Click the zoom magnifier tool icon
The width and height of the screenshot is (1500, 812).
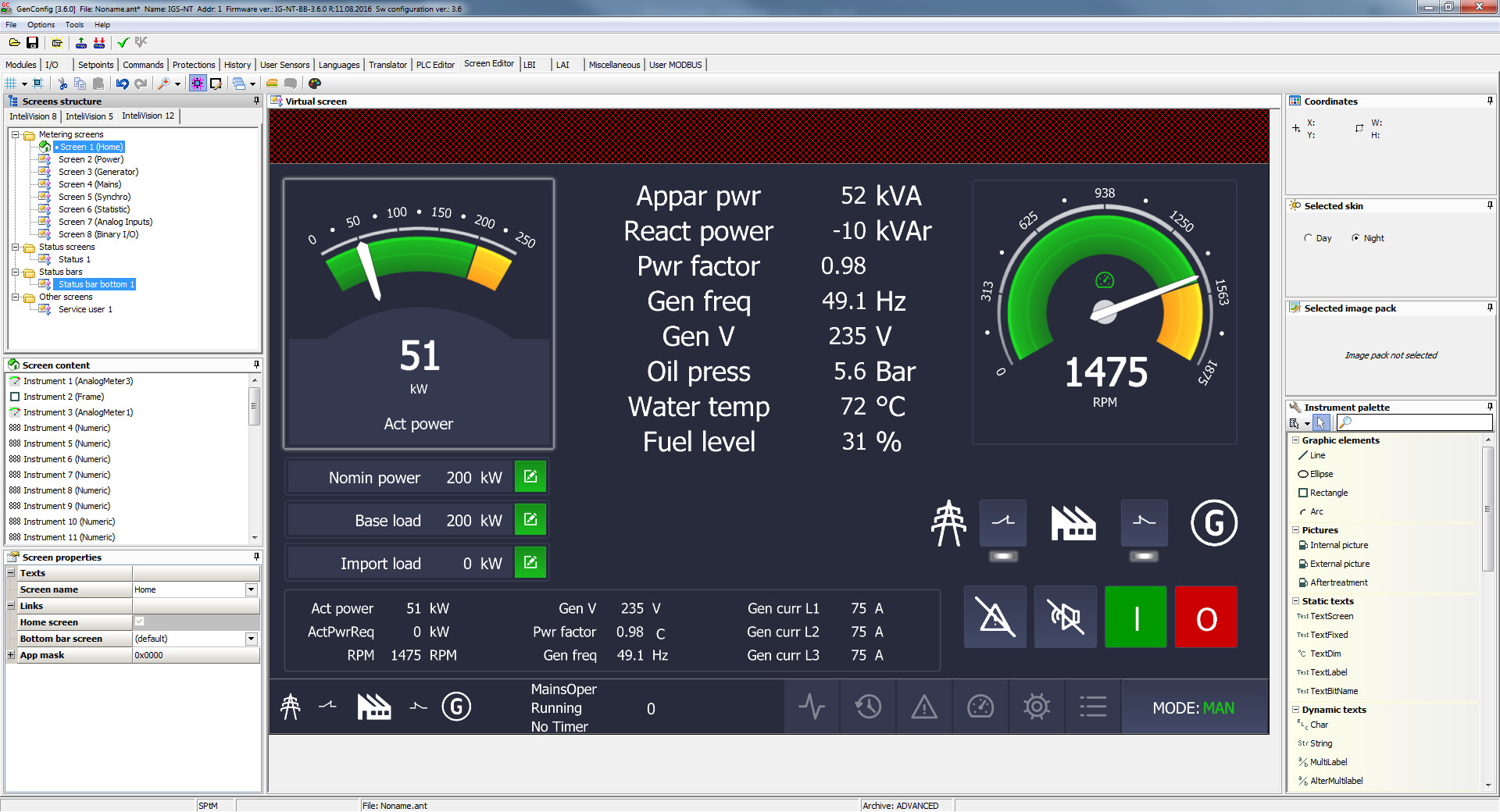tap(164, 84)
